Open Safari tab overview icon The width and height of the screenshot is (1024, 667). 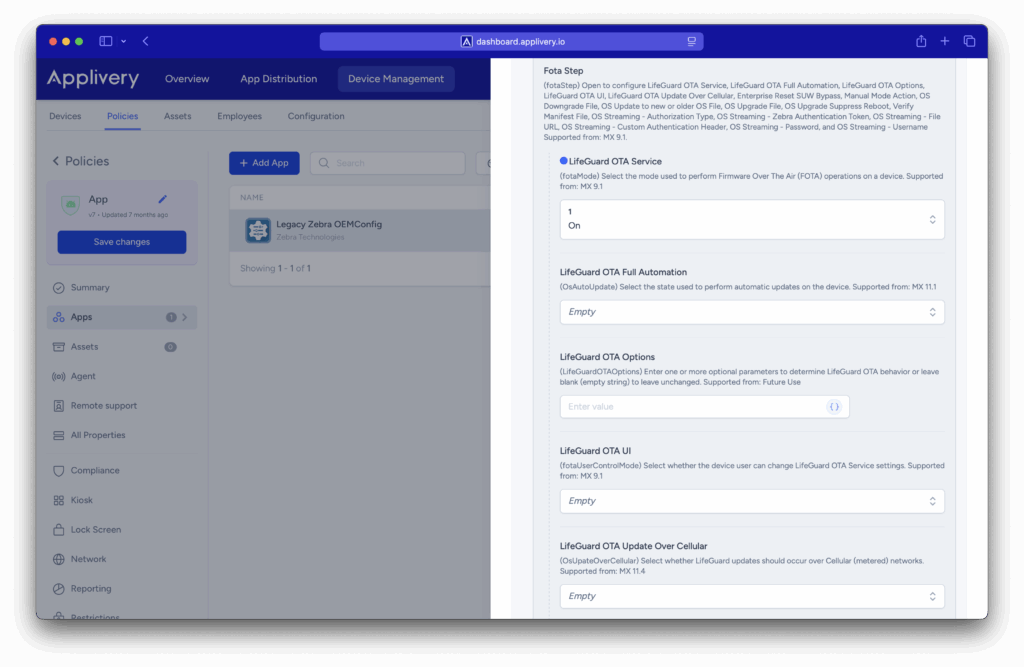(x=969, y=41)
